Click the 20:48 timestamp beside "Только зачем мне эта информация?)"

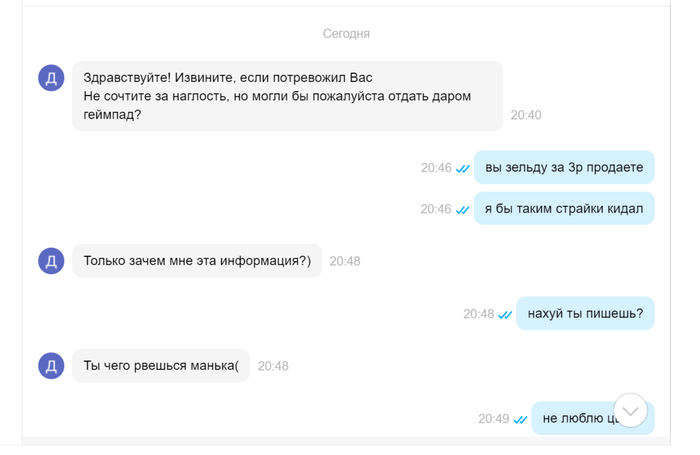click(x=345, y=261)
